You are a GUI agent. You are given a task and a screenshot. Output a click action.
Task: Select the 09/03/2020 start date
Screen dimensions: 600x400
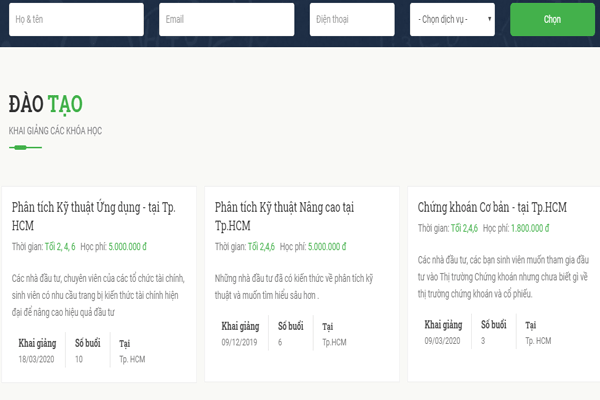[x=442, y=341]
